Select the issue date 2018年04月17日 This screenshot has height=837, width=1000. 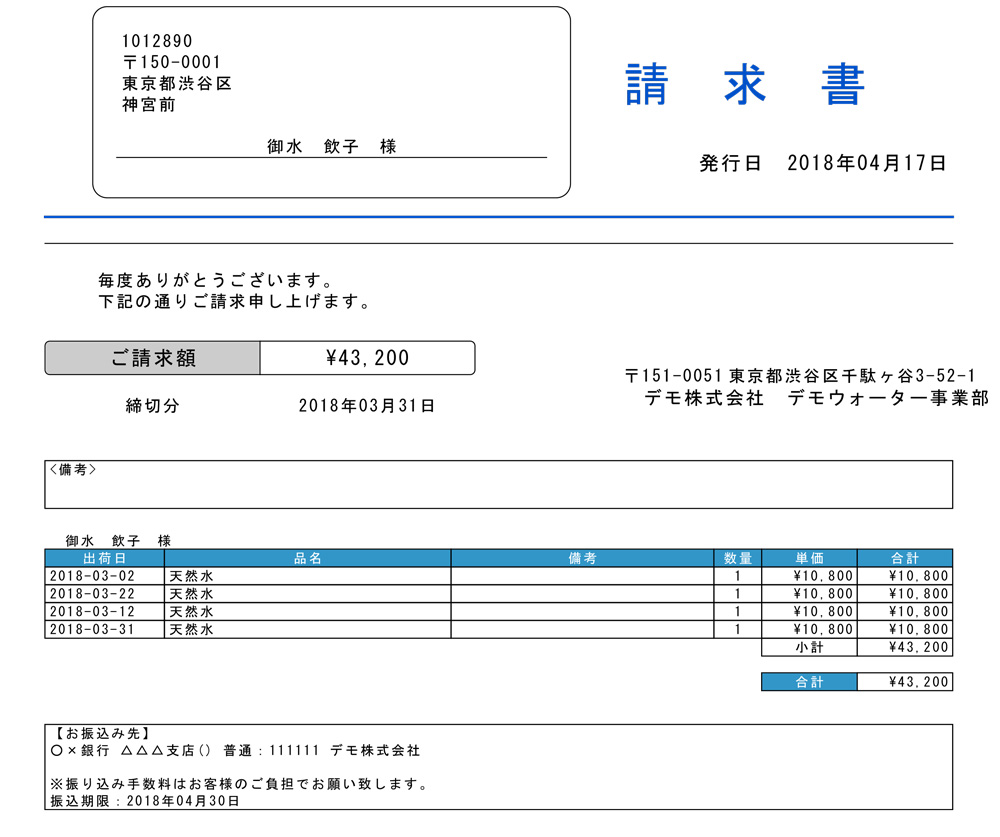(x=866, y=164)
